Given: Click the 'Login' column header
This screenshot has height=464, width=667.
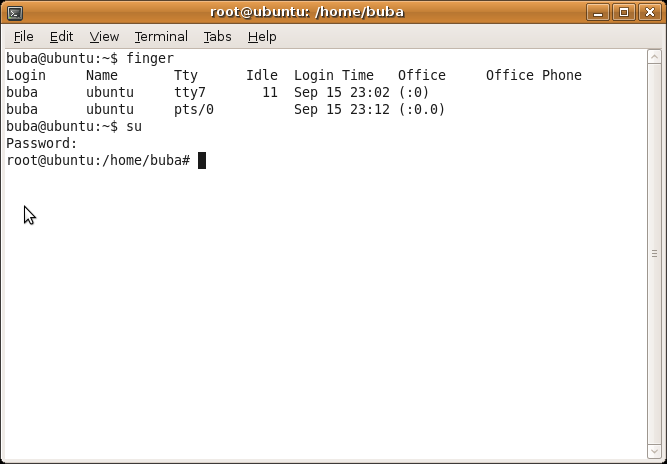Looking at the screenshot, I should (26, 75).
